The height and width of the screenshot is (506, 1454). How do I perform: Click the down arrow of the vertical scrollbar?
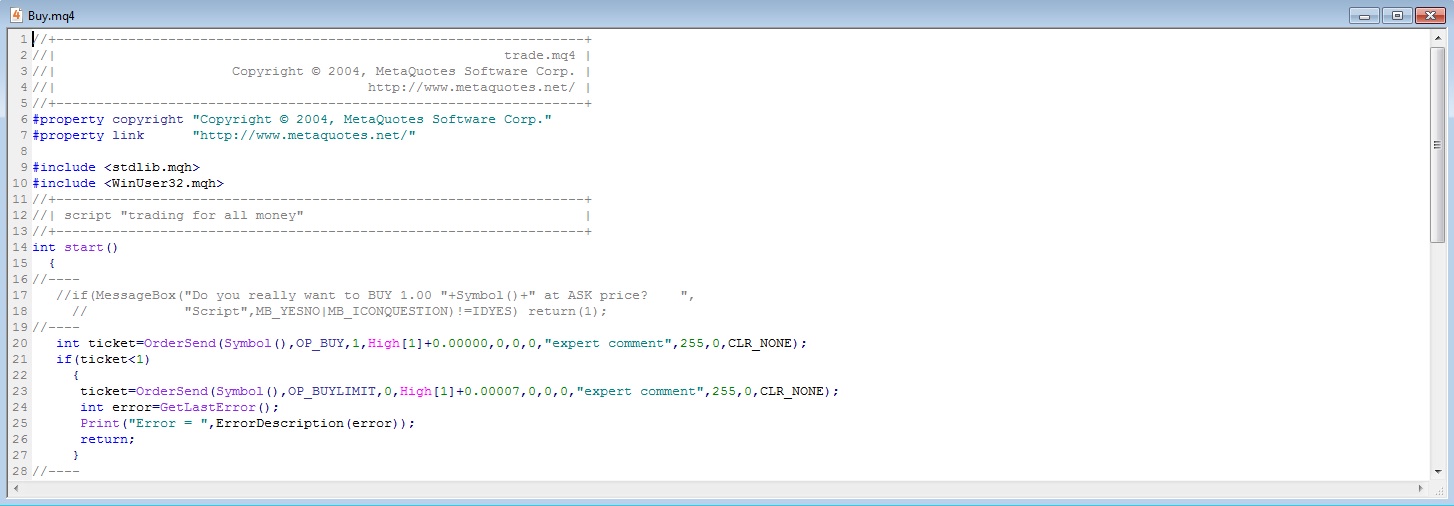[x=1438, y=473]
